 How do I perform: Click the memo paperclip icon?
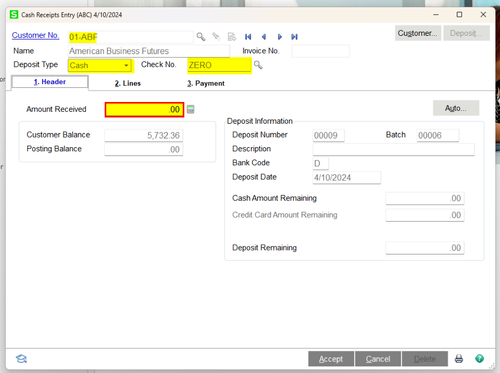[216, 36]
